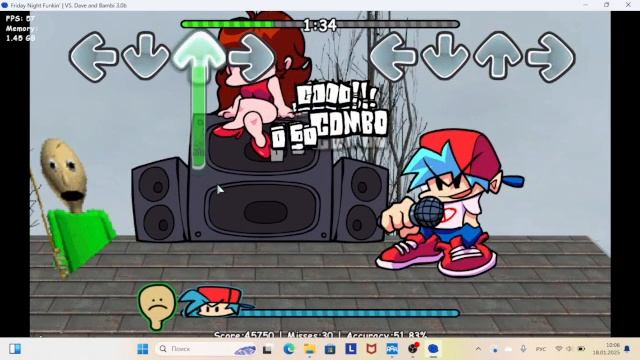Open the battery status tray icon

[581, 349]
